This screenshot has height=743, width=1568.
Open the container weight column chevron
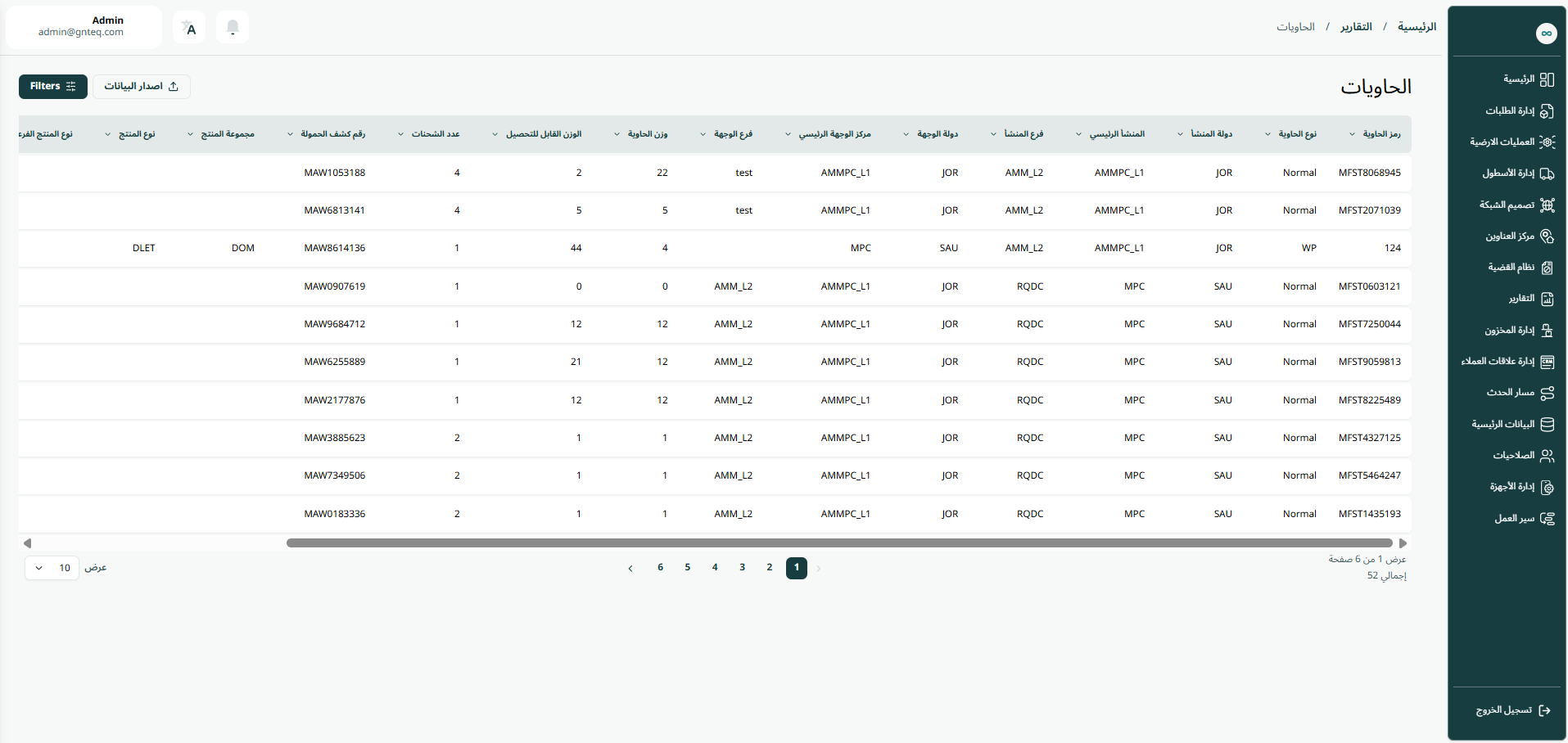(617, 134)
